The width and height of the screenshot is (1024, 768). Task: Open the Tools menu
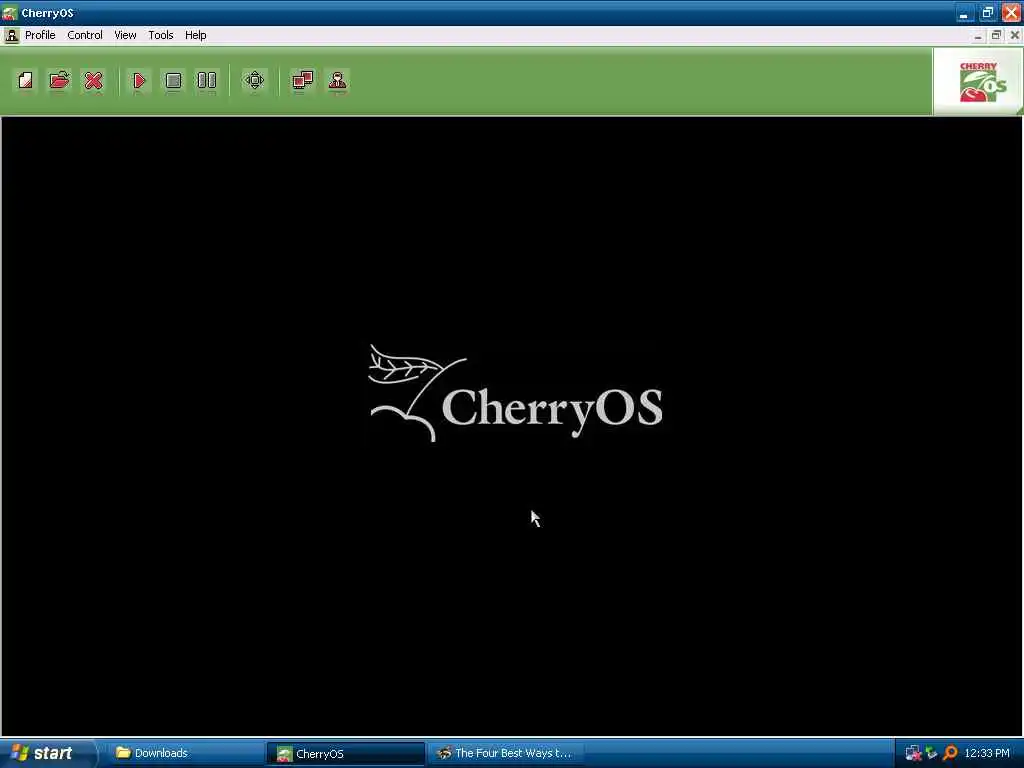pyautogui.click(x=161, y=35)
